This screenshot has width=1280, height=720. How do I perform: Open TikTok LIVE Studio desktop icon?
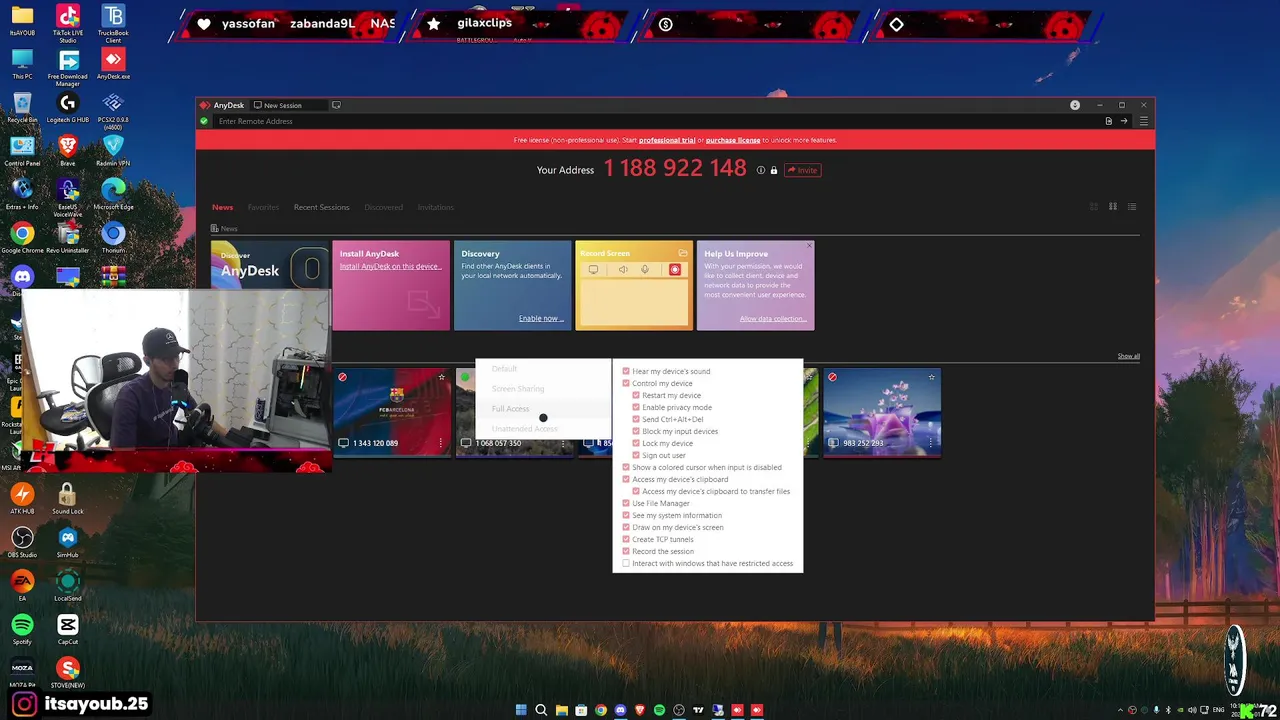pos(68,21)
